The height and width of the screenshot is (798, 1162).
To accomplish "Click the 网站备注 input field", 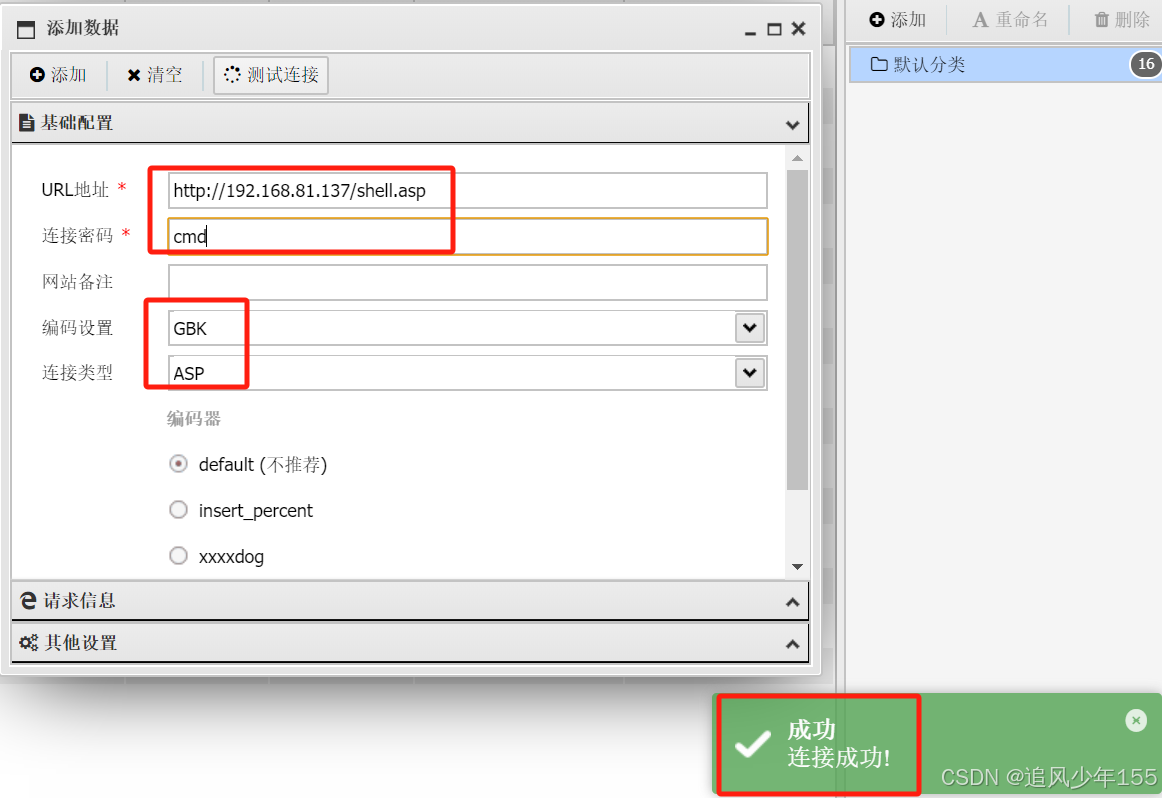I will pos(468,282).
